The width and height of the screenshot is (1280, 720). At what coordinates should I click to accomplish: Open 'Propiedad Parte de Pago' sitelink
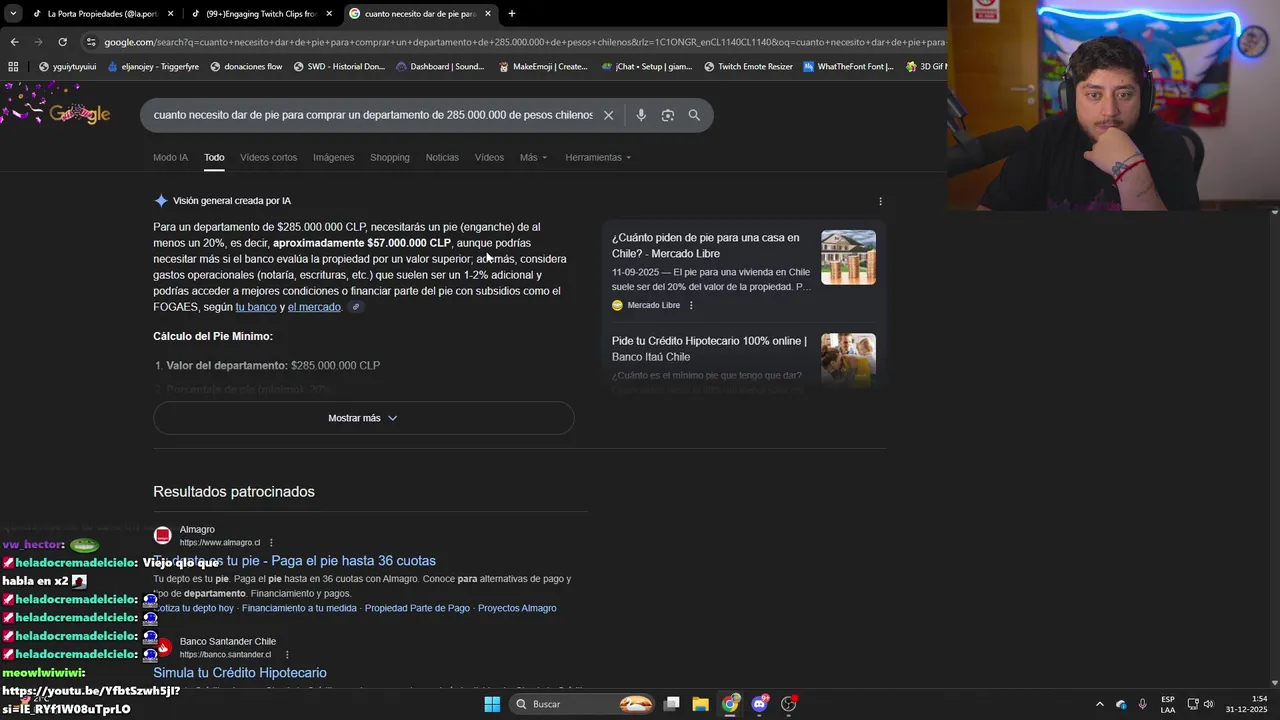pyautogui.click(x=417, y=608)
